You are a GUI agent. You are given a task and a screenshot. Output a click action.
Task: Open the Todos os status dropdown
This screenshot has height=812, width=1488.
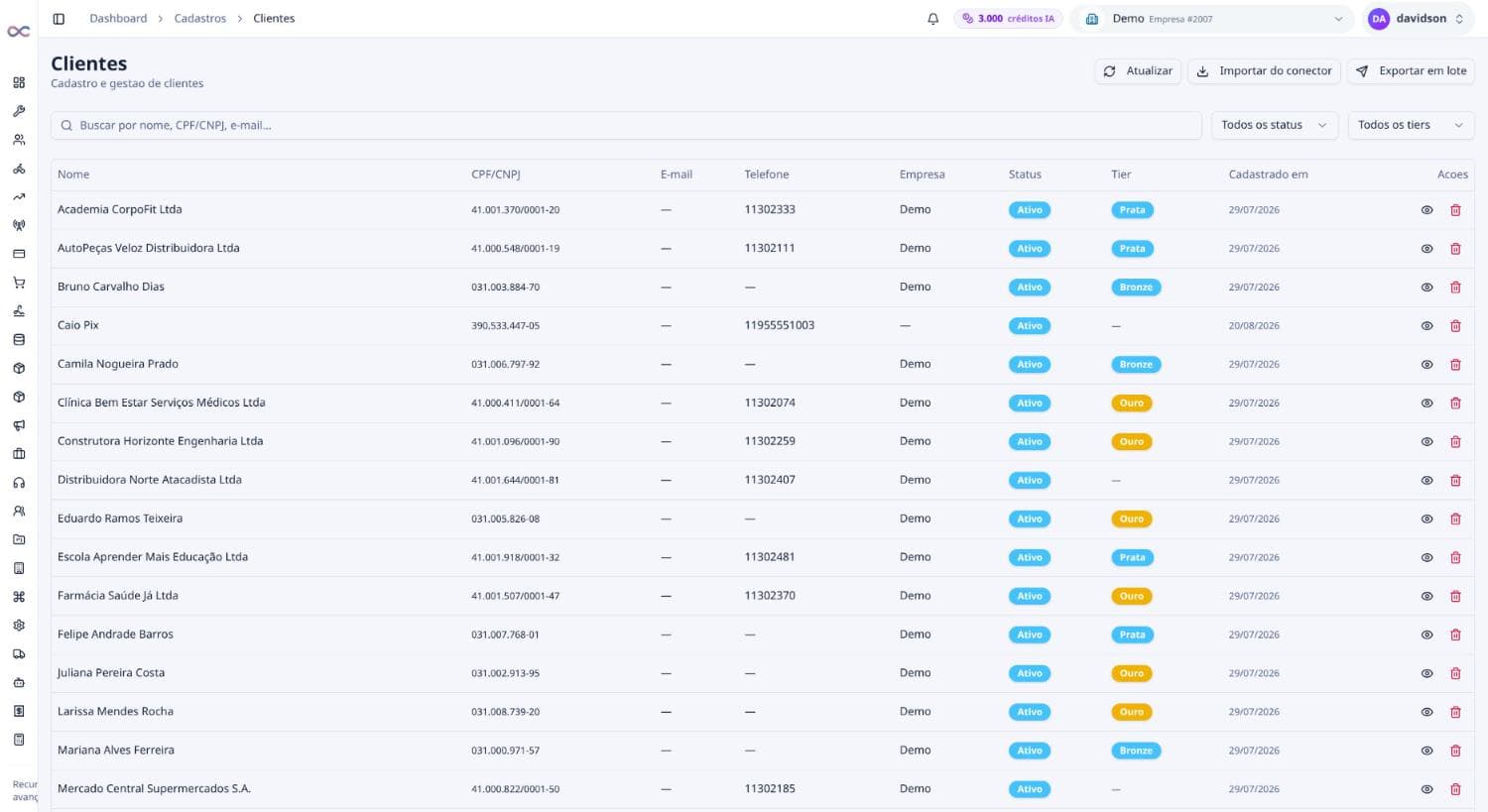click(1275, 125)
